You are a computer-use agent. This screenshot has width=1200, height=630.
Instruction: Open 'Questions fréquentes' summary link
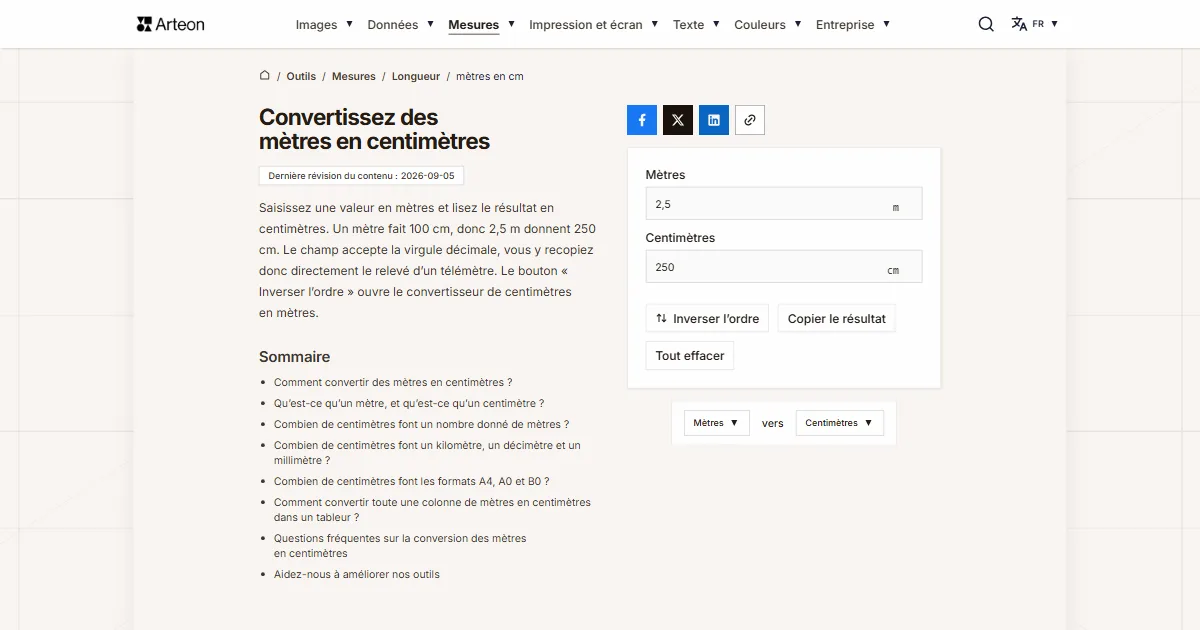400,546
